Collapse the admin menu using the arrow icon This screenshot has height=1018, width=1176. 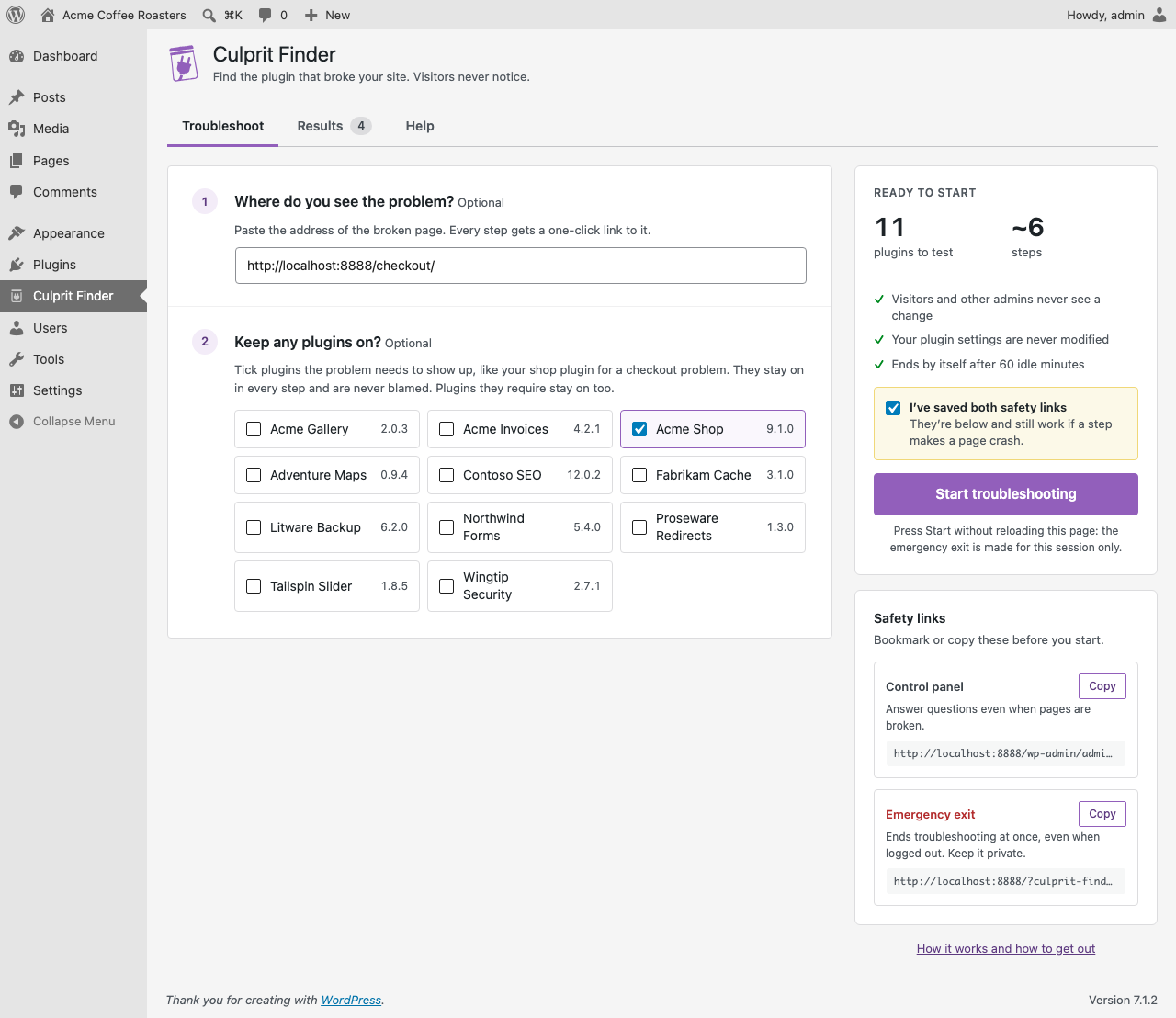17,422
